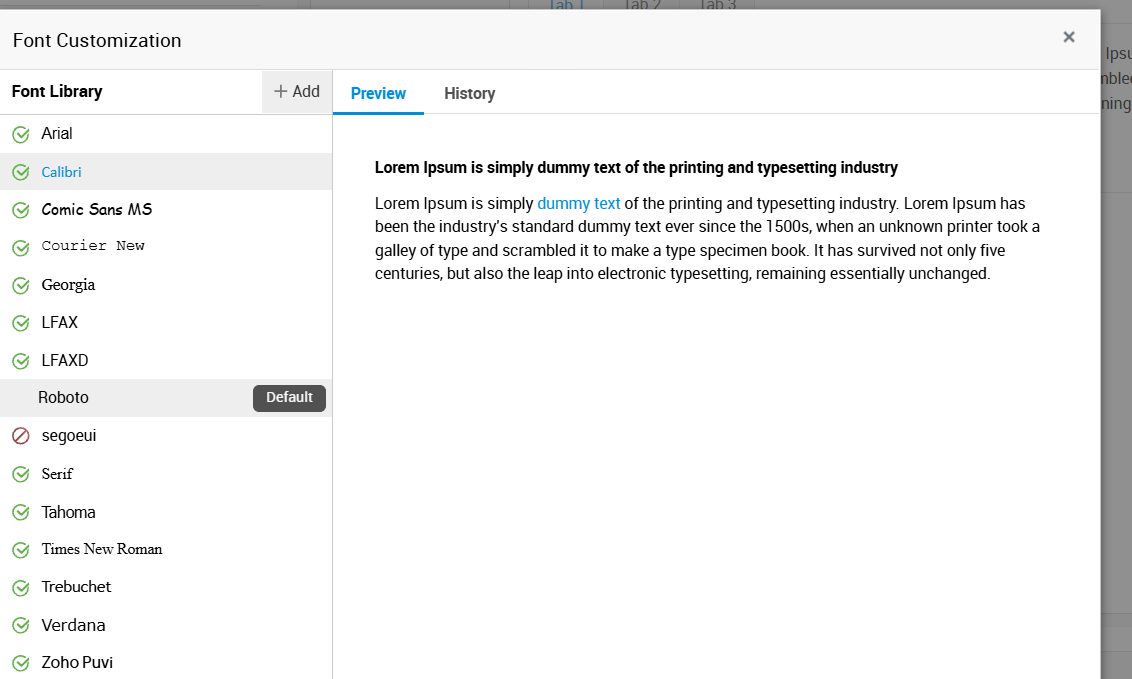Click the check icon next to Georgia
This screenshot has width=1132, height=679.
pos(21,286)
